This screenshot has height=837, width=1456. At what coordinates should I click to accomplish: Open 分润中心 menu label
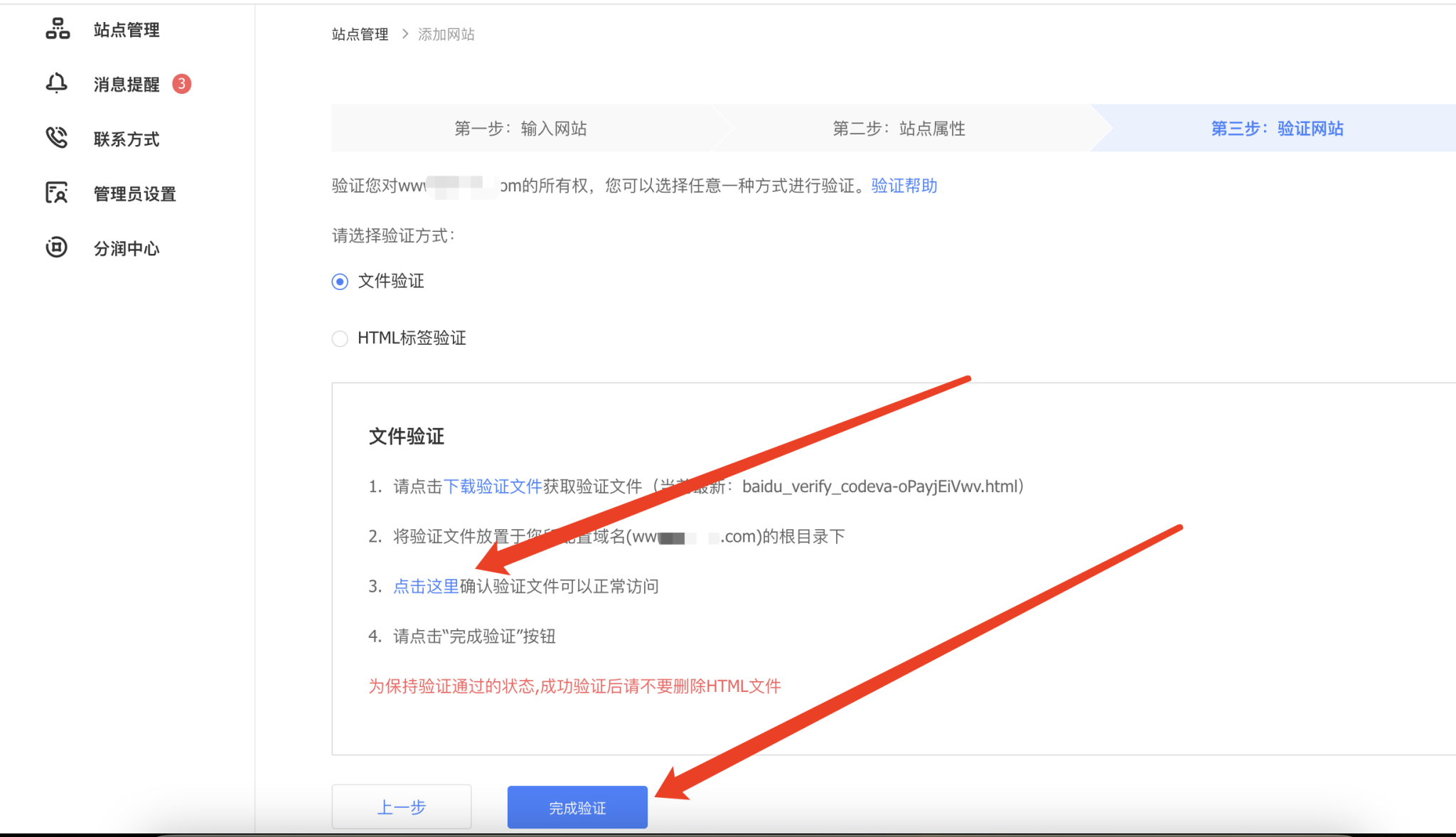127,248
